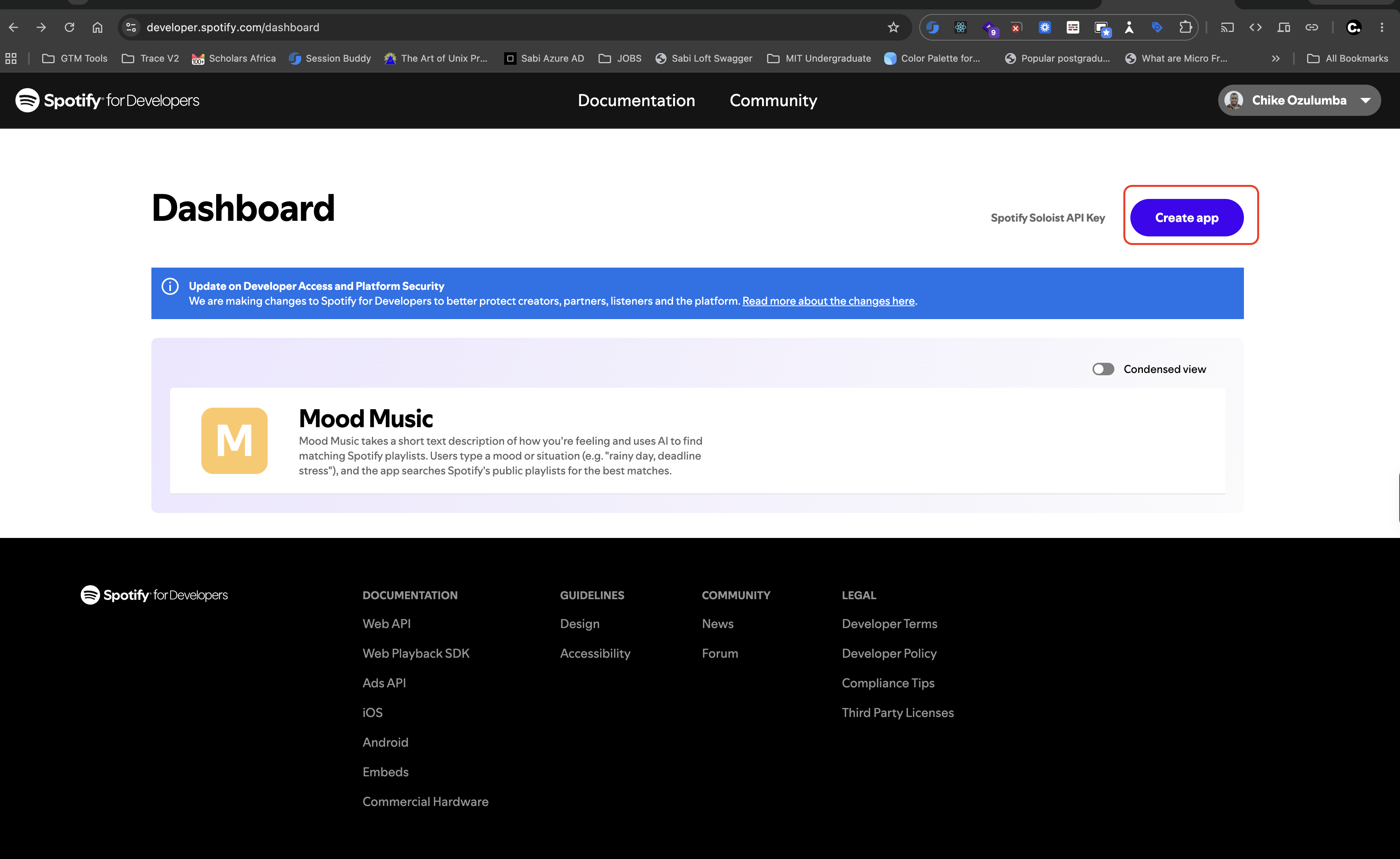Reload the dashboard page
The width and height of the screenshot is (1400, 859).
69,27
